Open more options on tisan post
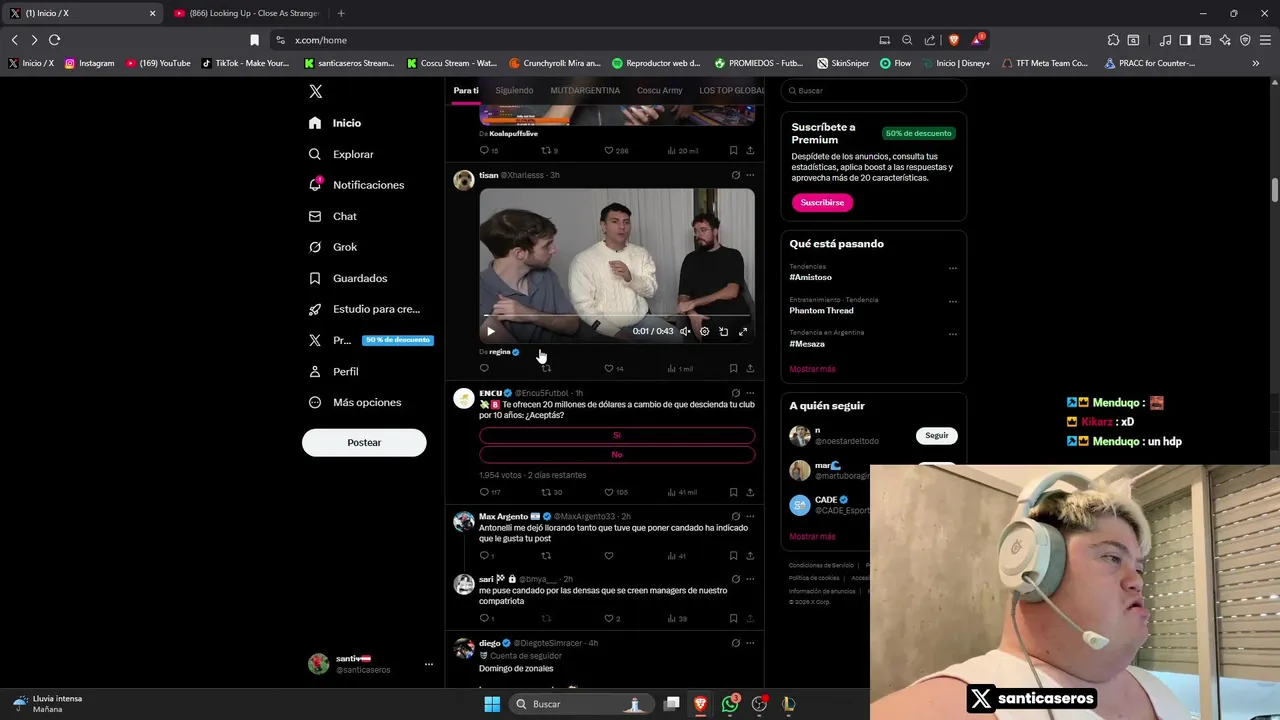Viewport: 1280px width, 720px height. point(750,175)
